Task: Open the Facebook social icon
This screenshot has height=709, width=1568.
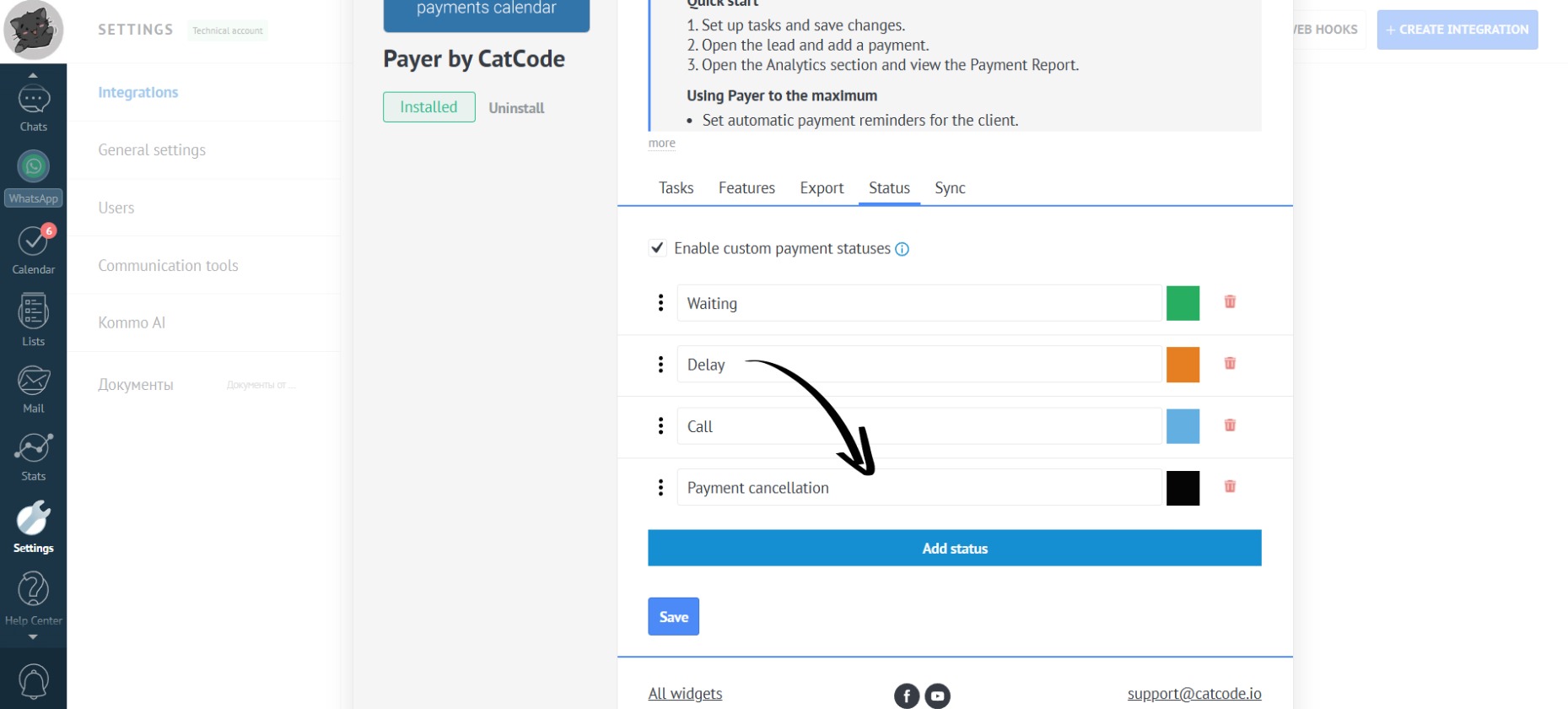Action: click(x=906, y=695)
